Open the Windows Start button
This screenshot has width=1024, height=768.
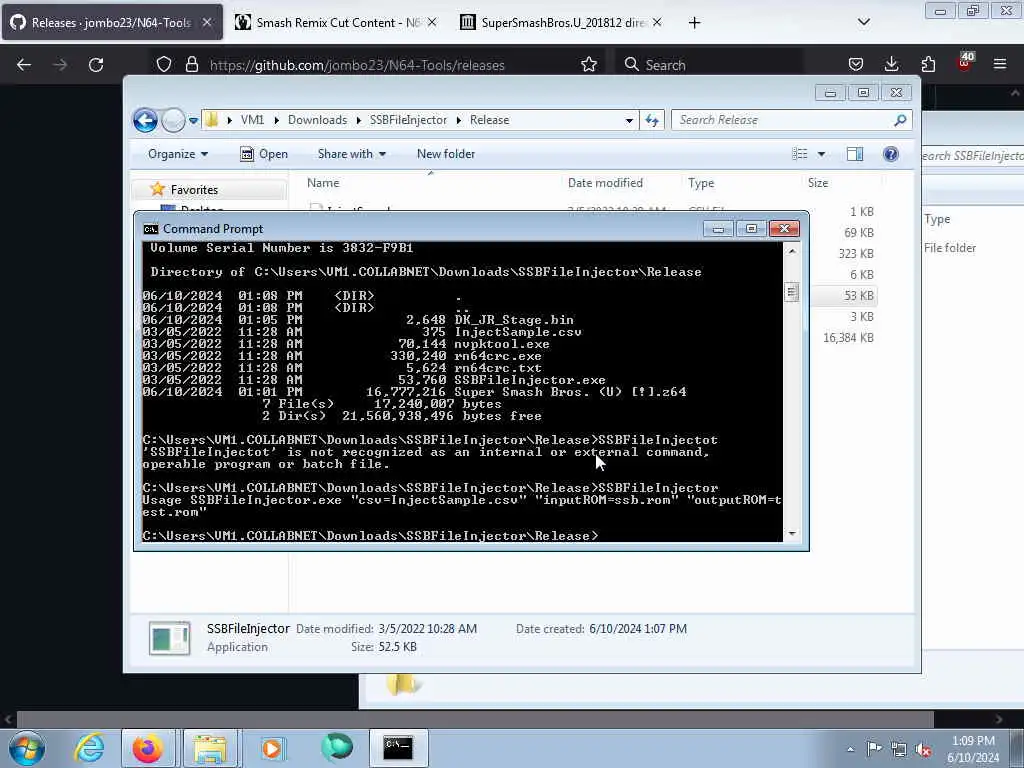click(27, 748)
